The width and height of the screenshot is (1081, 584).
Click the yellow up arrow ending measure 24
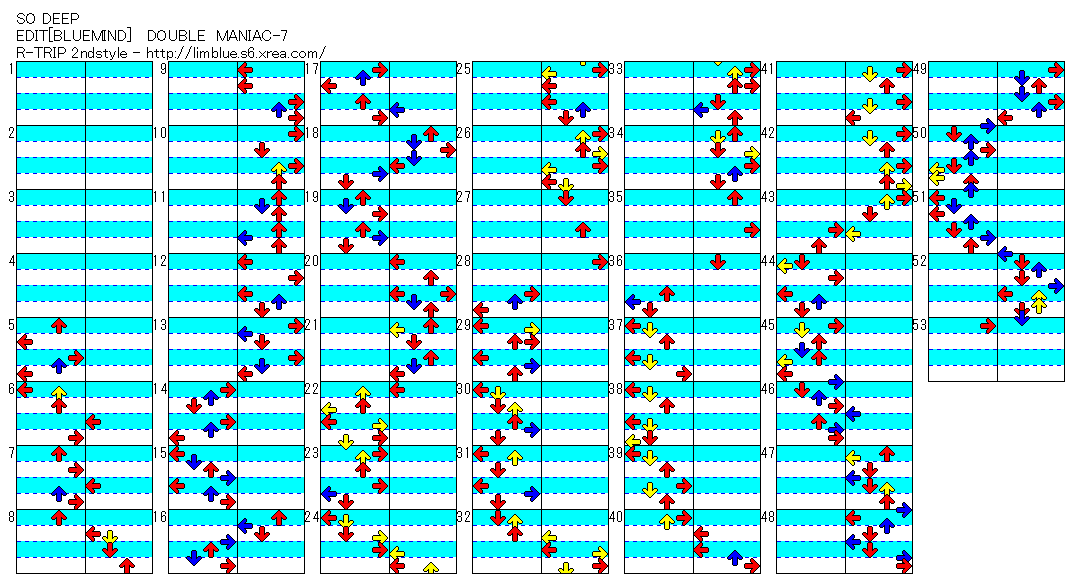point(431,568)
